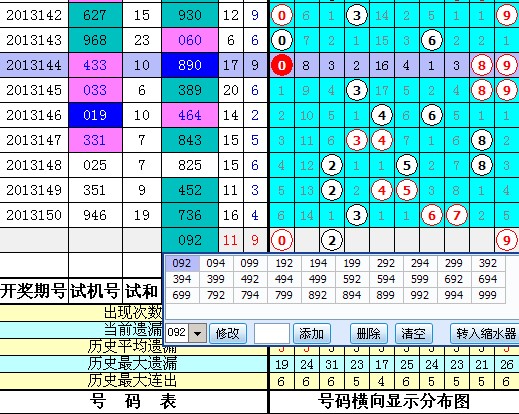Click the red circled 9 in the prediction row
519x414 pixels.
(x=506, y=240)
